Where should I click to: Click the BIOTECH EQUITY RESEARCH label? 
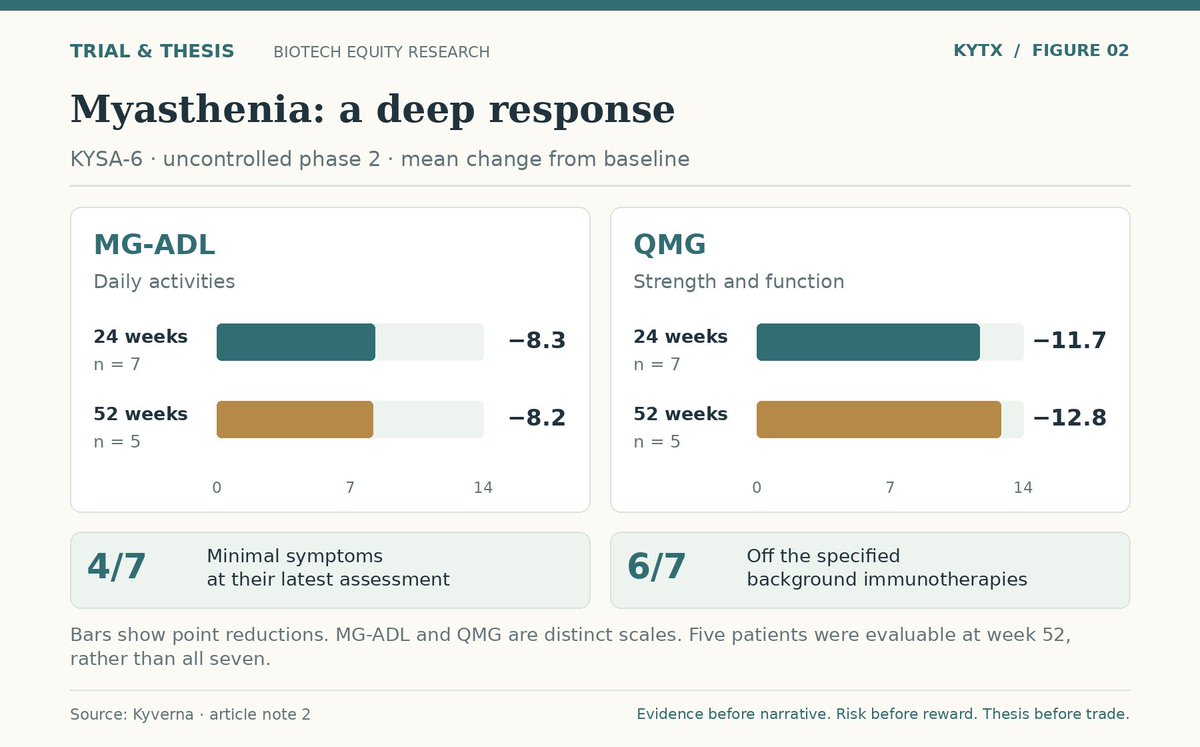(381, 52)
